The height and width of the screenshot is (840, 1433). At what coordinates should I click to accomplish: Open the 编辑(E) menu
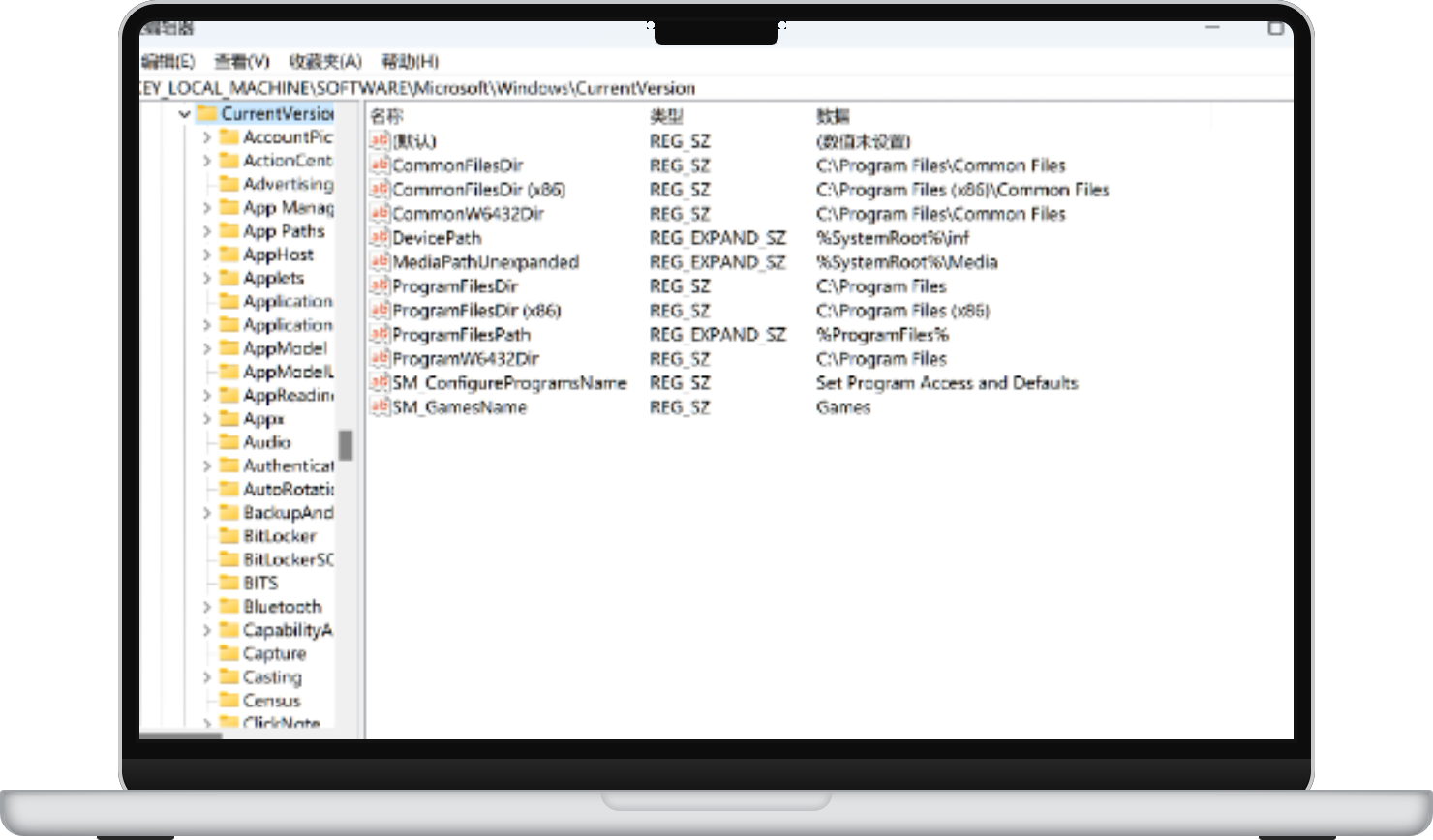click(168, 61)
